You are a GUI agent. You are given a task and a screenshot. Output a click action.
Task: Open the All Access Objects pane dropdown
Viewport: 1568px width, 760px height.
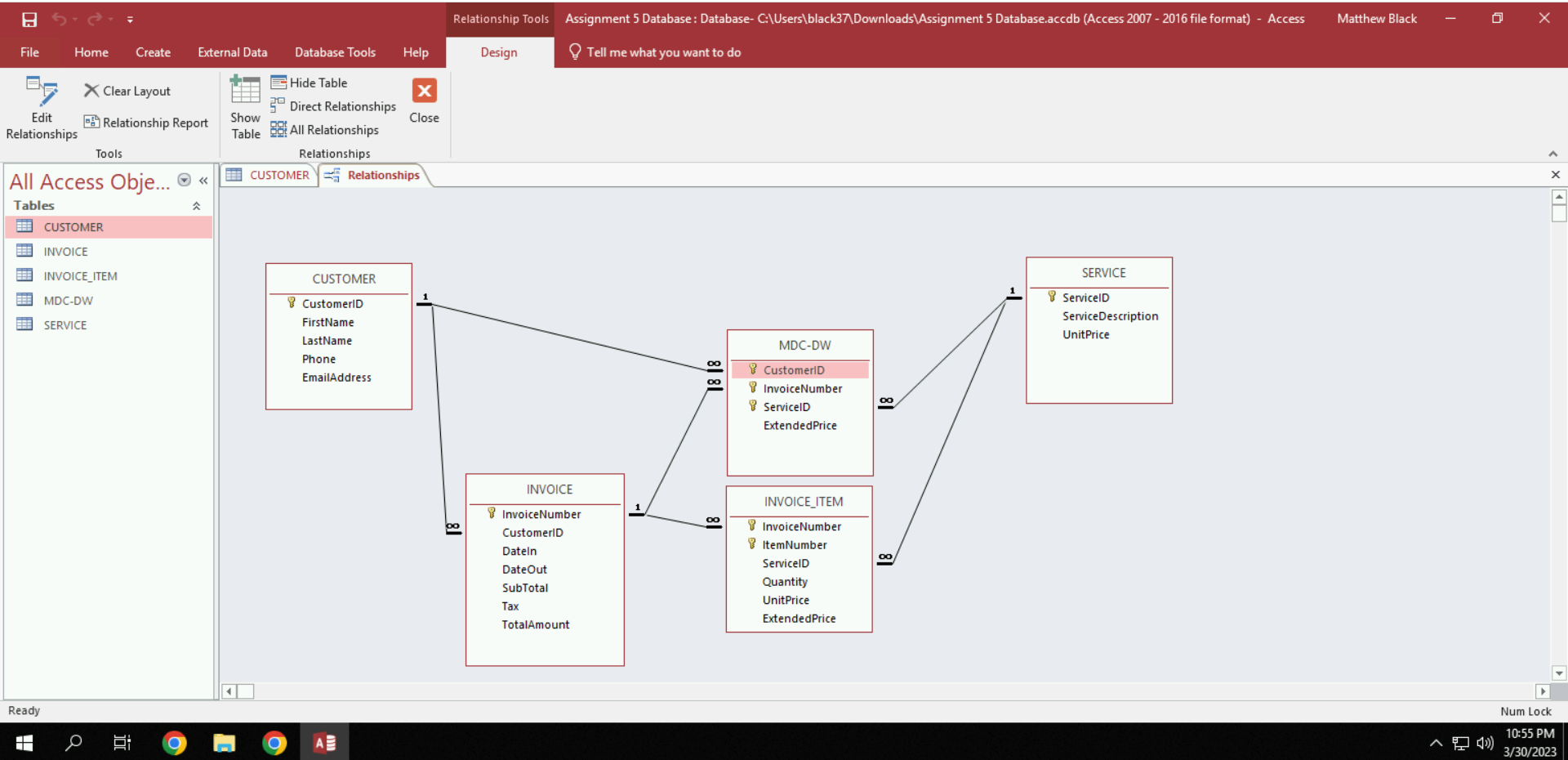185,180
